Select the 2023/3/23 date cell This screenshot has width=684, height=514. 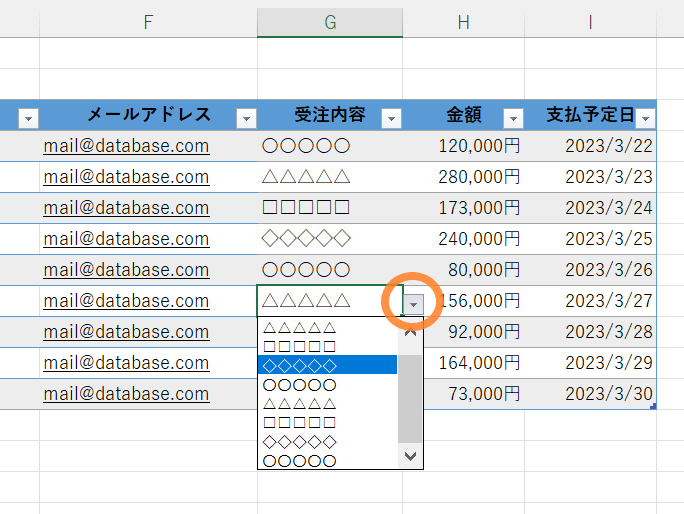click(590, 177)
